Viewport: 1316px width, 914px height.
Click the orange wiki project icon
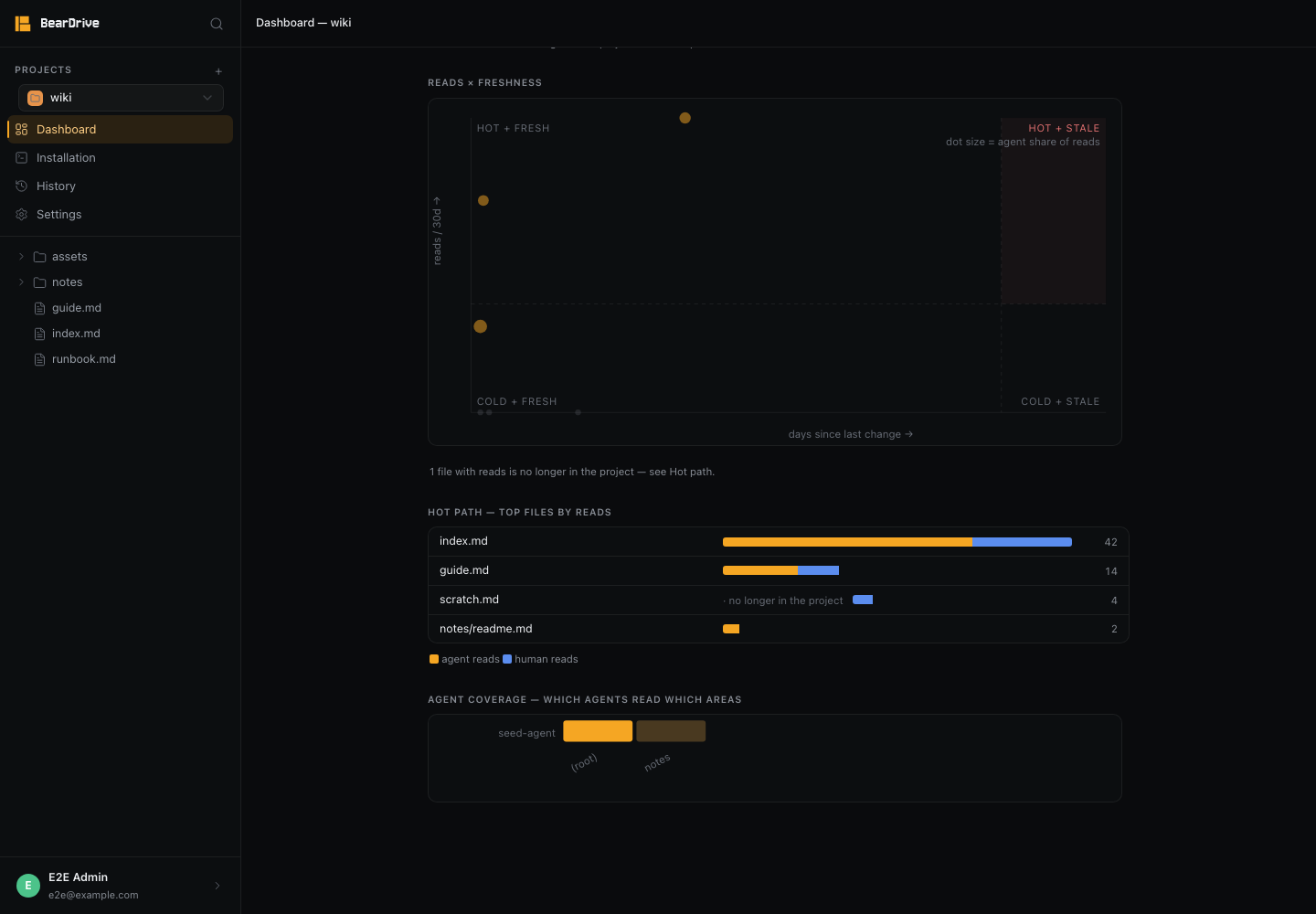(x=36, y=98)
